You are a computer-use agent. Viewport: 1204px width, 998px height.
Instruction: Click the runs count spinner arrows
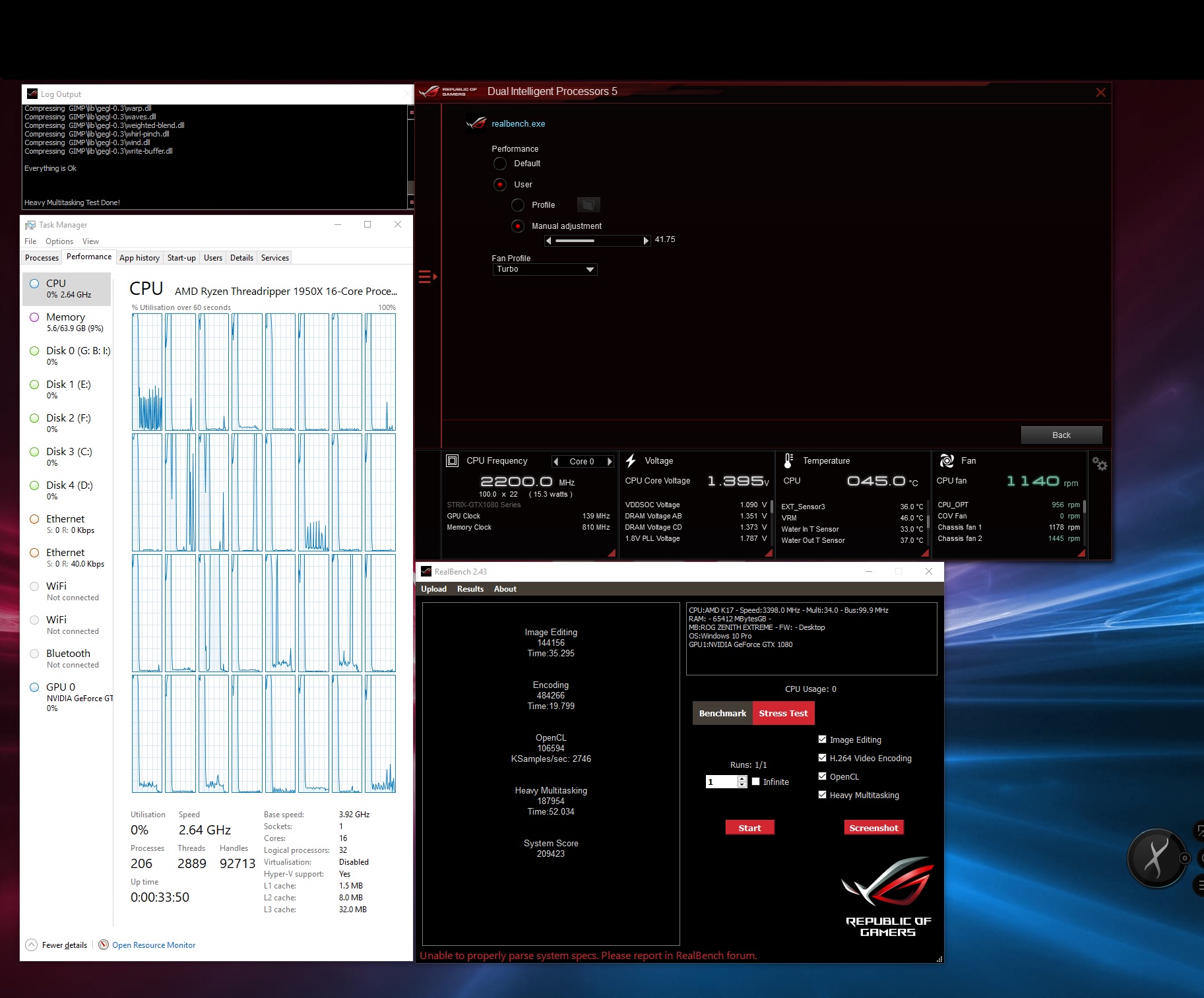[742, 782]
